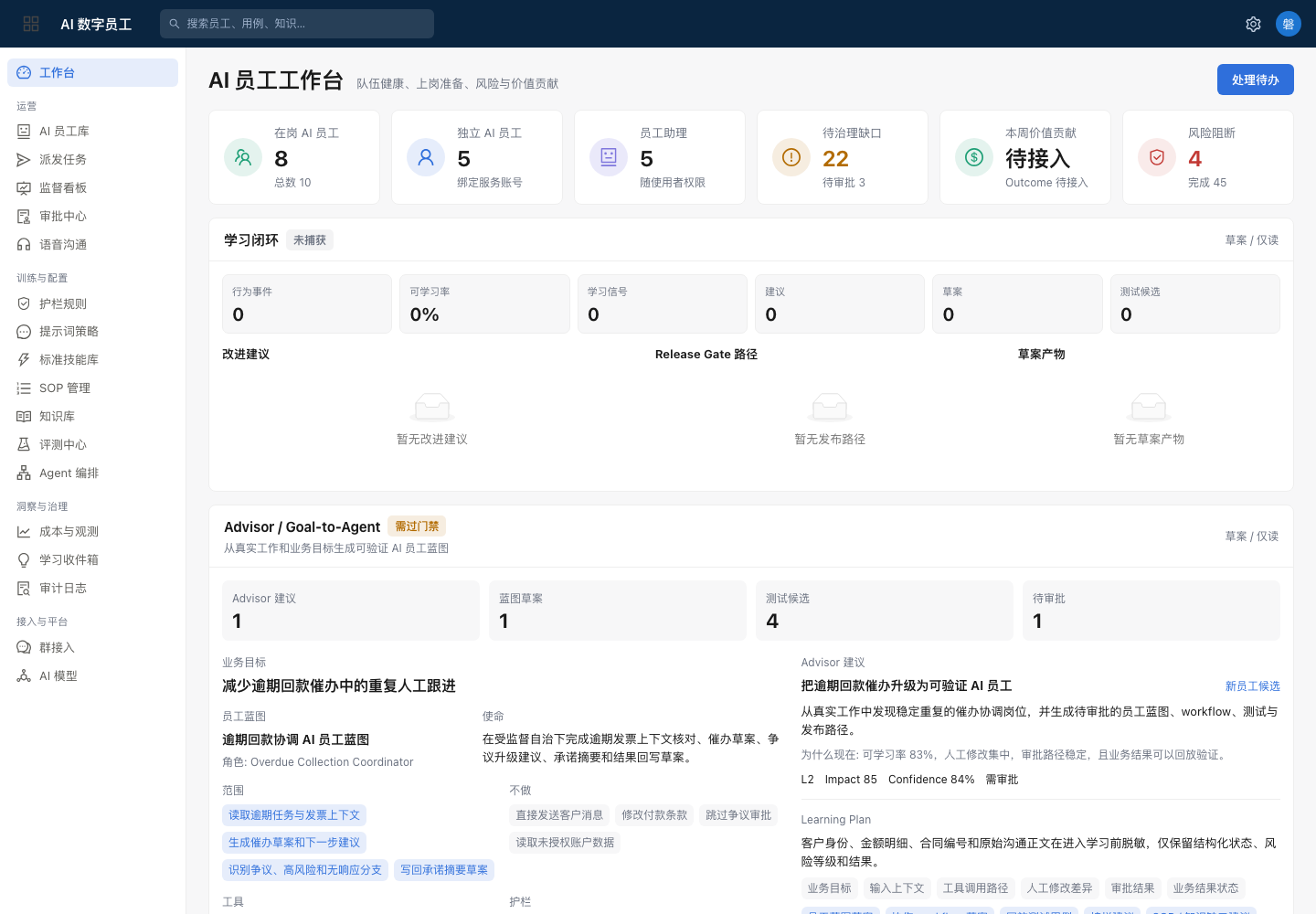1316x914 pixels.
Task: Click the 处理待办 button
Action: point(1256,80)
